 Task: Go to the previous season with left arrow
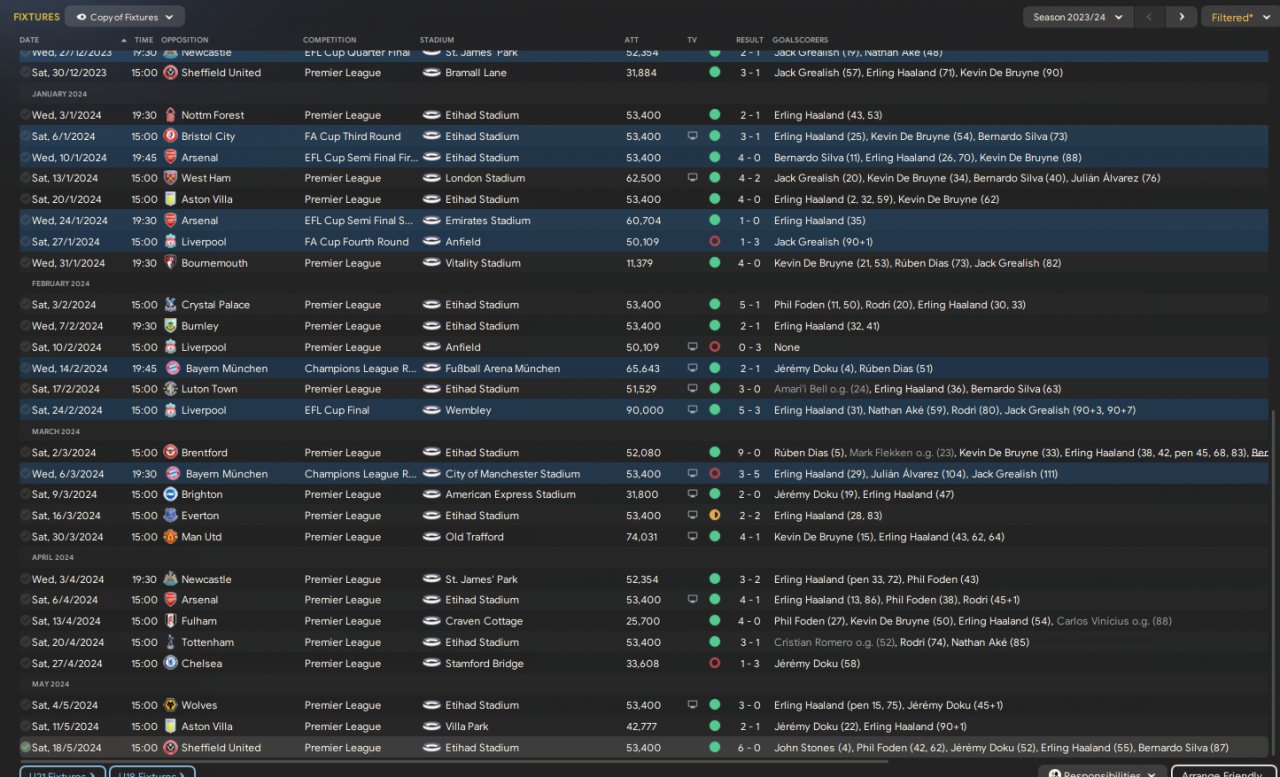pyautogui.click(x=1150, y=17)
